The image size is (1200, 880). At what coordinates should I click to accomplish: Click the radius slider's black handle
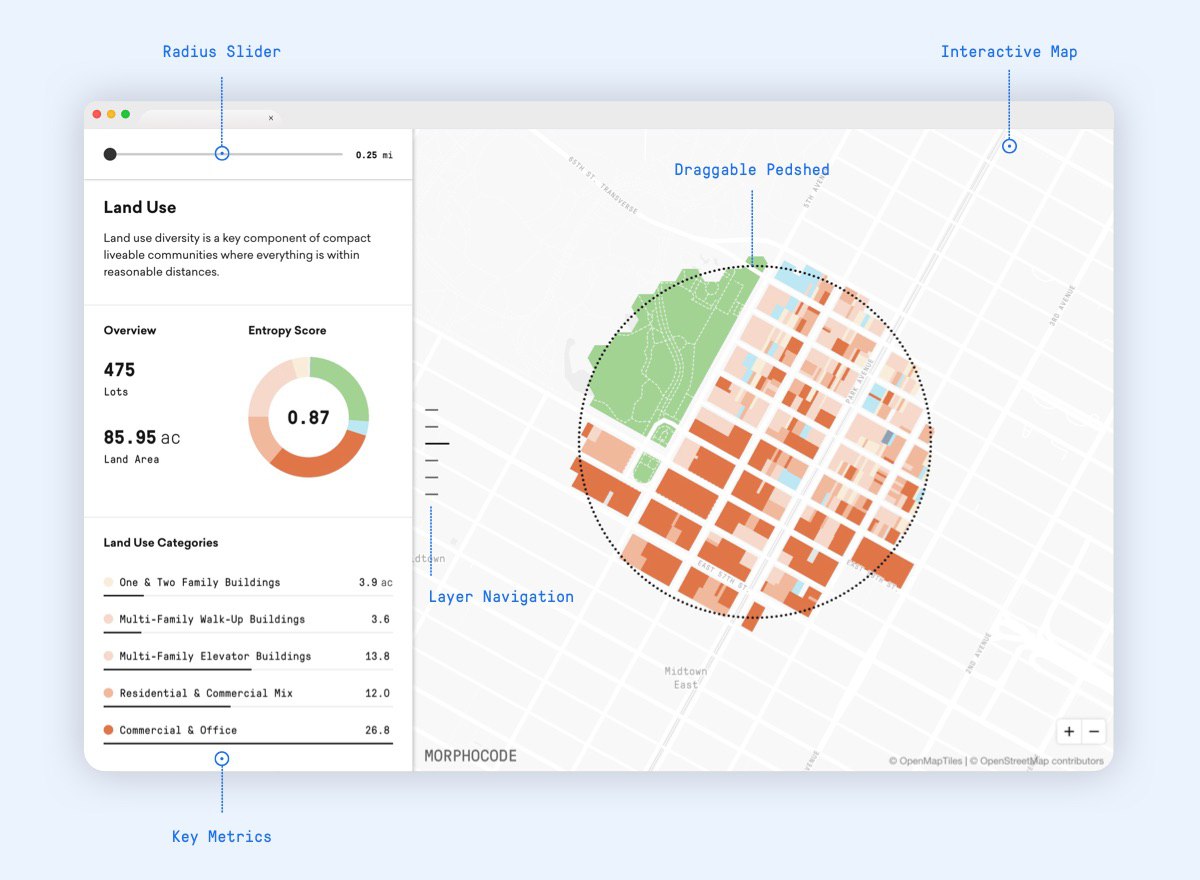pyautogui.click(x=110, y=154)
